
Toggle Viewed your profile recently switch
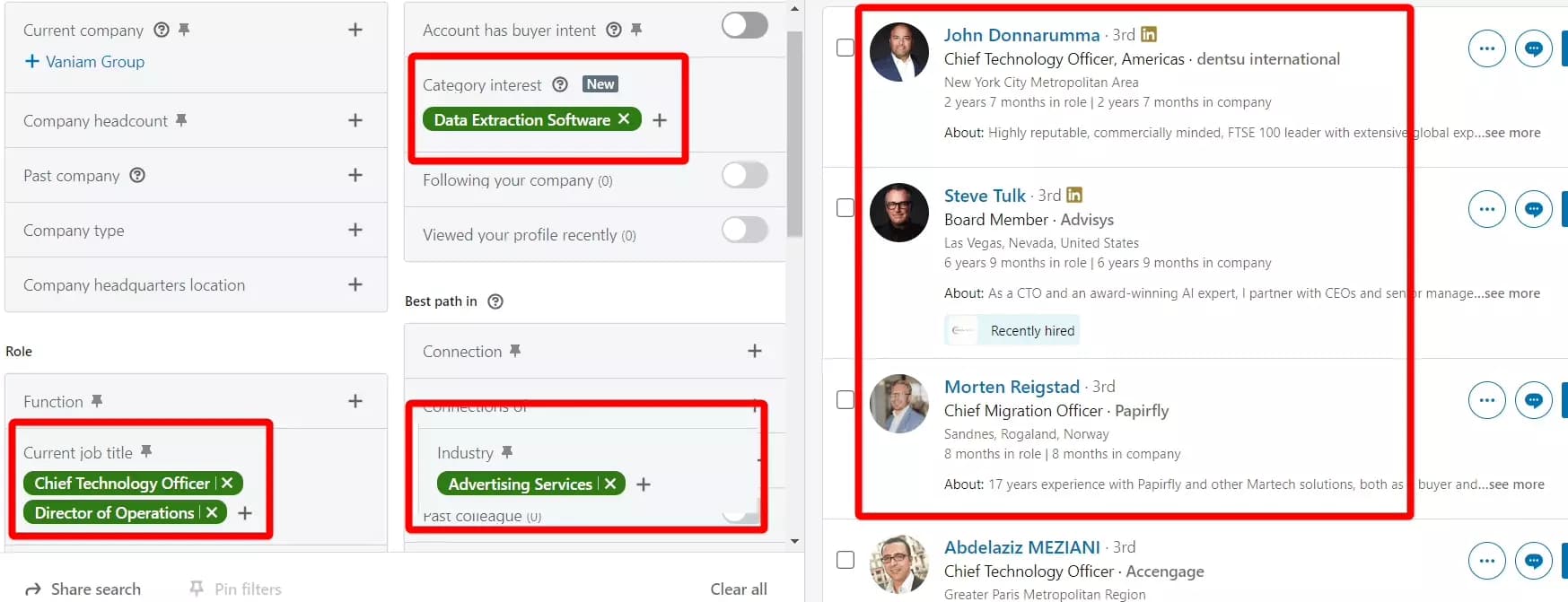pyautogui.click(x=745, y=230)
